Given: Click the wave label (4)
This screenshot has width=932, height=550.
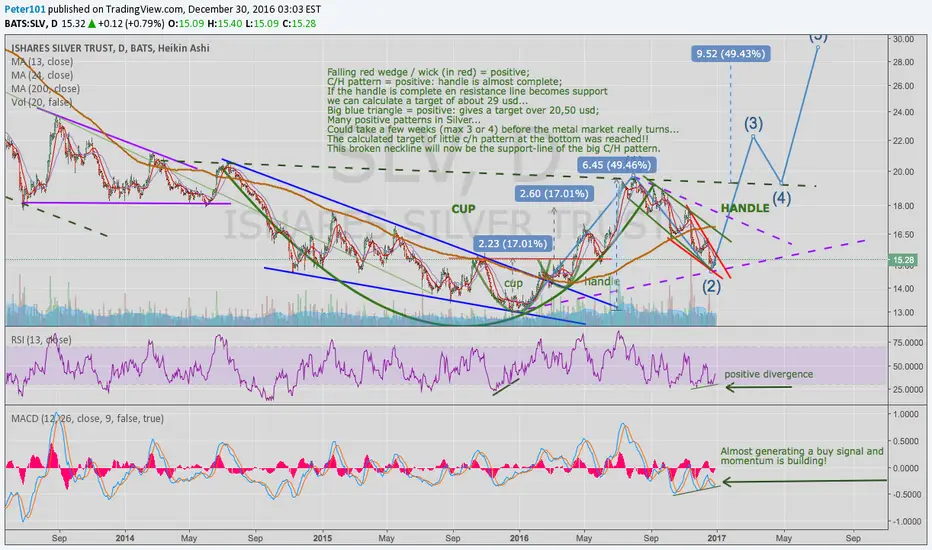Looking at the screenshot, I should [x=781, y=199].
